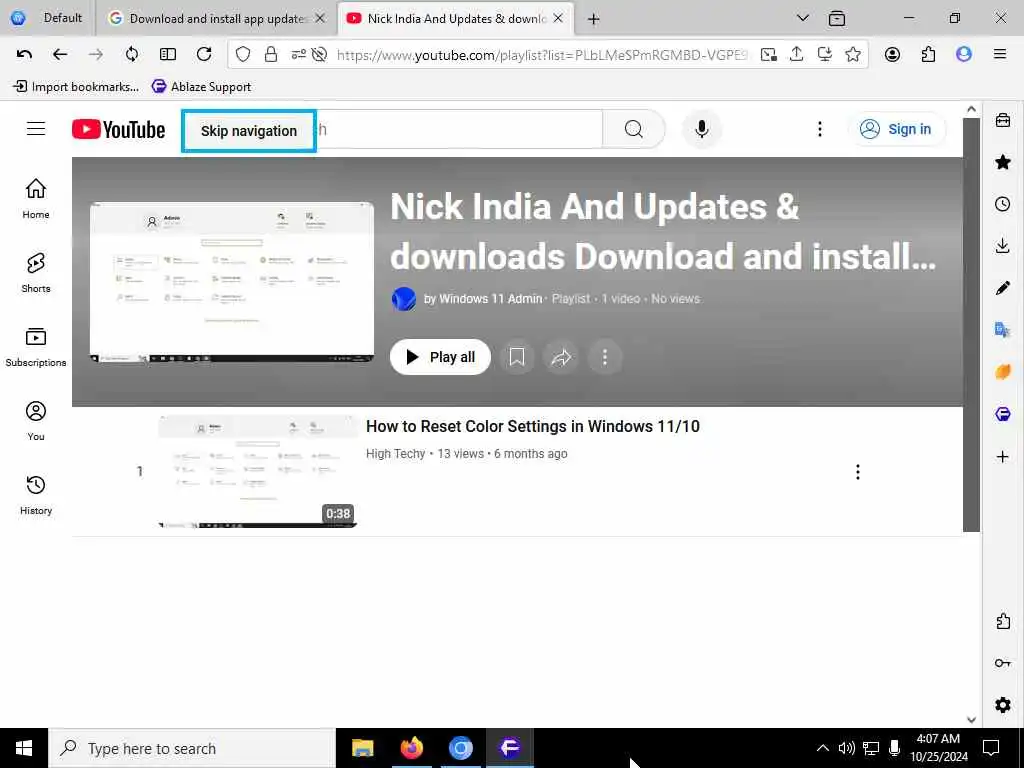1024x768 pixels.
Task: Open File Explorer from the Windows taskbar
Action: (362, 747)
